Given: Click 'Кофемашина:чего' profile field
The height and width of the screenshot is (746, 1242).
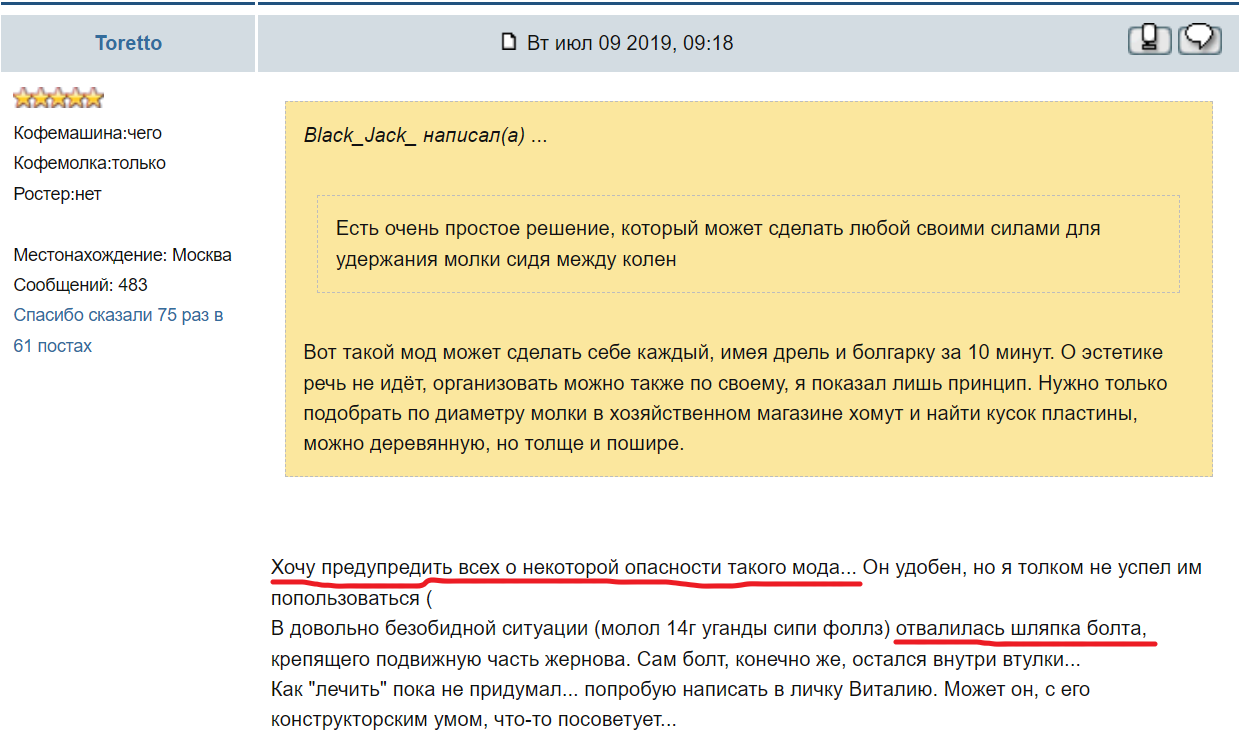Looking at the screenshot, I should [88, 133].
